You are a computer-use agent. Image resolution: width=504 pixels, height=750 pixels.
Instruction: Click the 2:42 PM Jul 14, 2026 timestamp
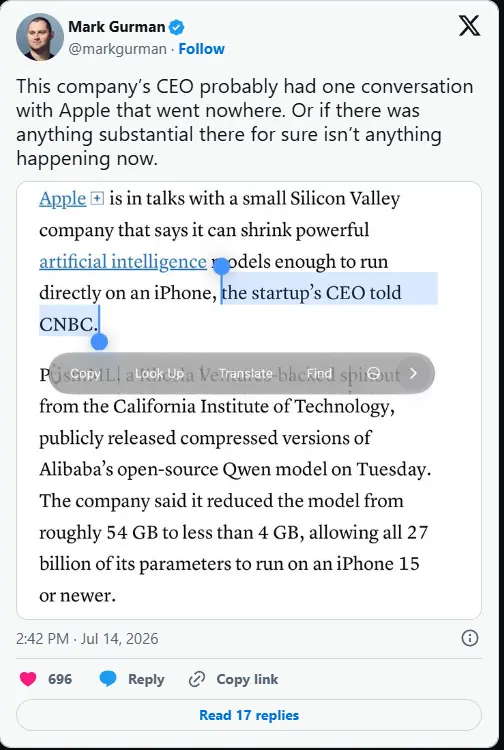coord(87,639)
